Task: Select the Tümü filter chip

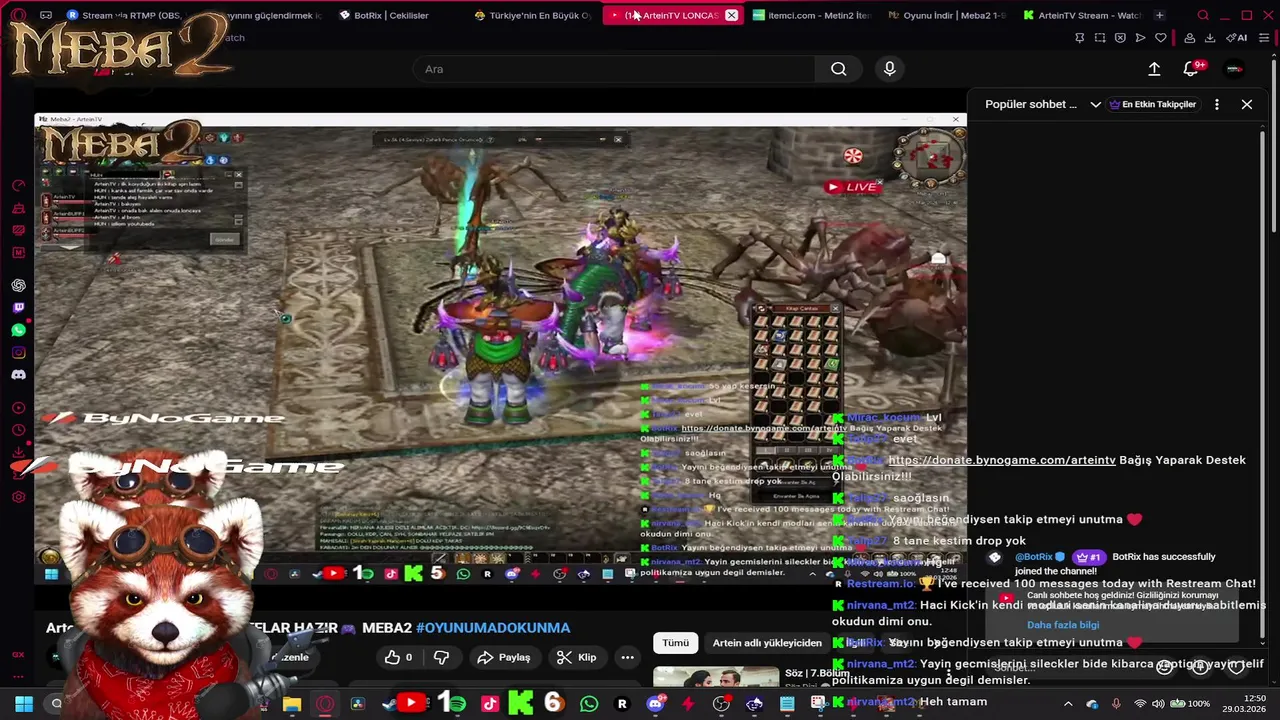Action: [676, 643]
